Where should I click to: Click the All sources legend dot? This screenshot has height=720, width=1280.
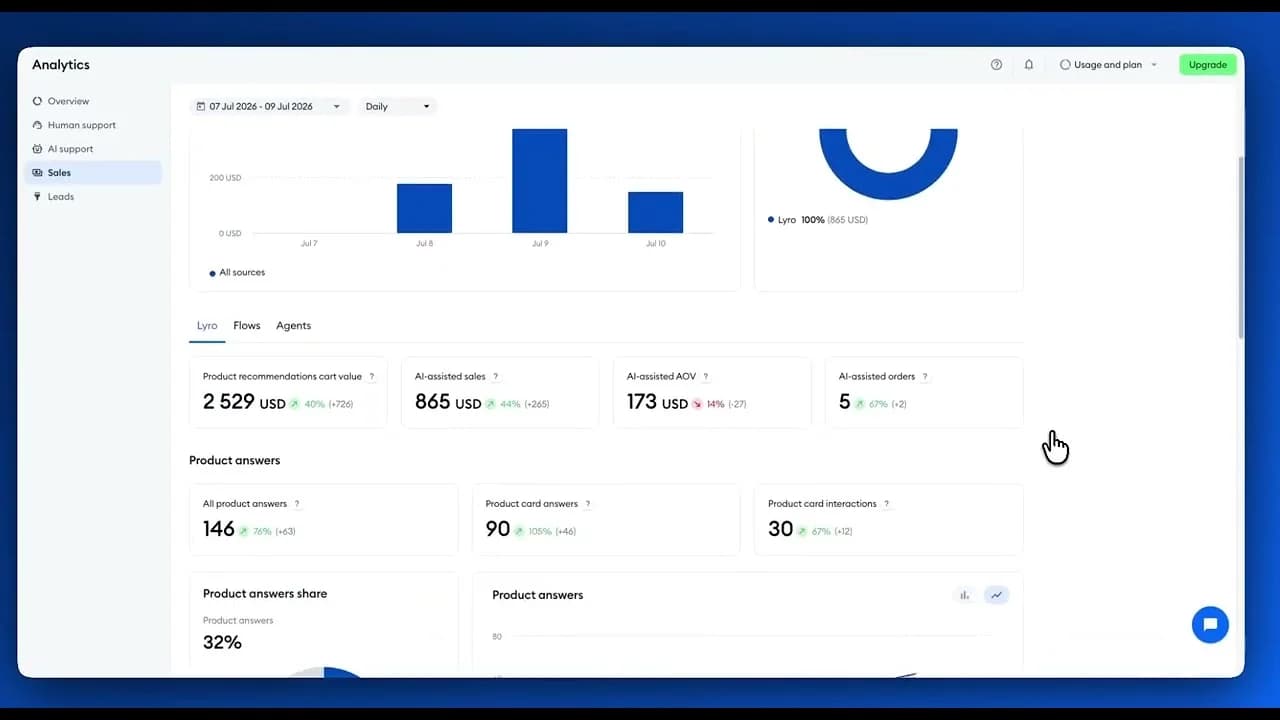(212, 273)
